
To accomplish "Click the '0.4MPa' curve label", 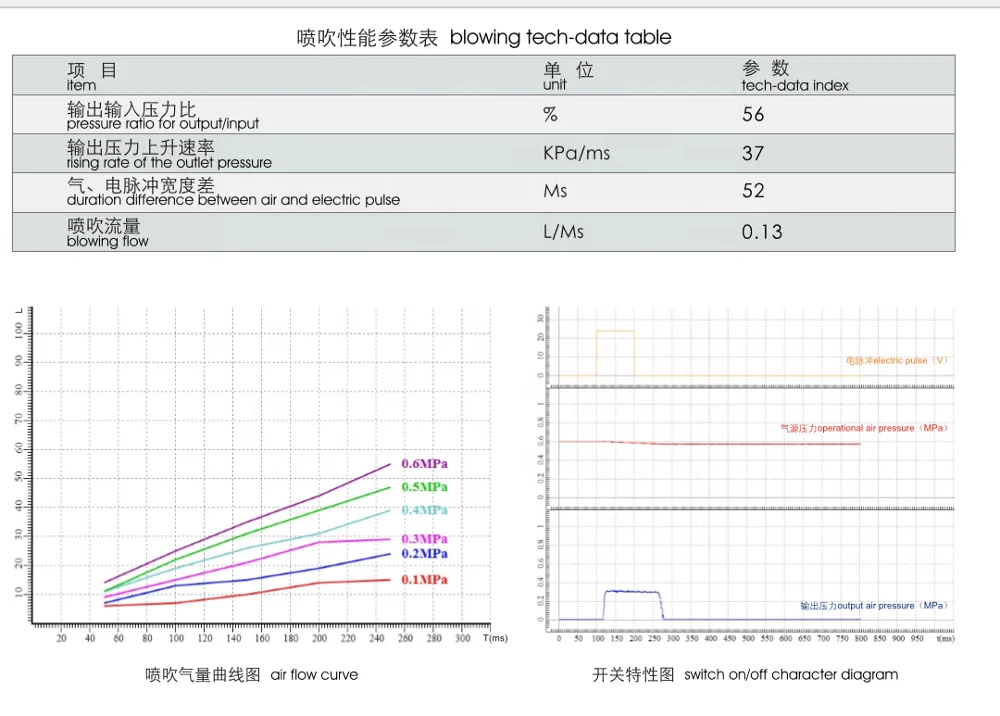I will (x=424, y=510).
